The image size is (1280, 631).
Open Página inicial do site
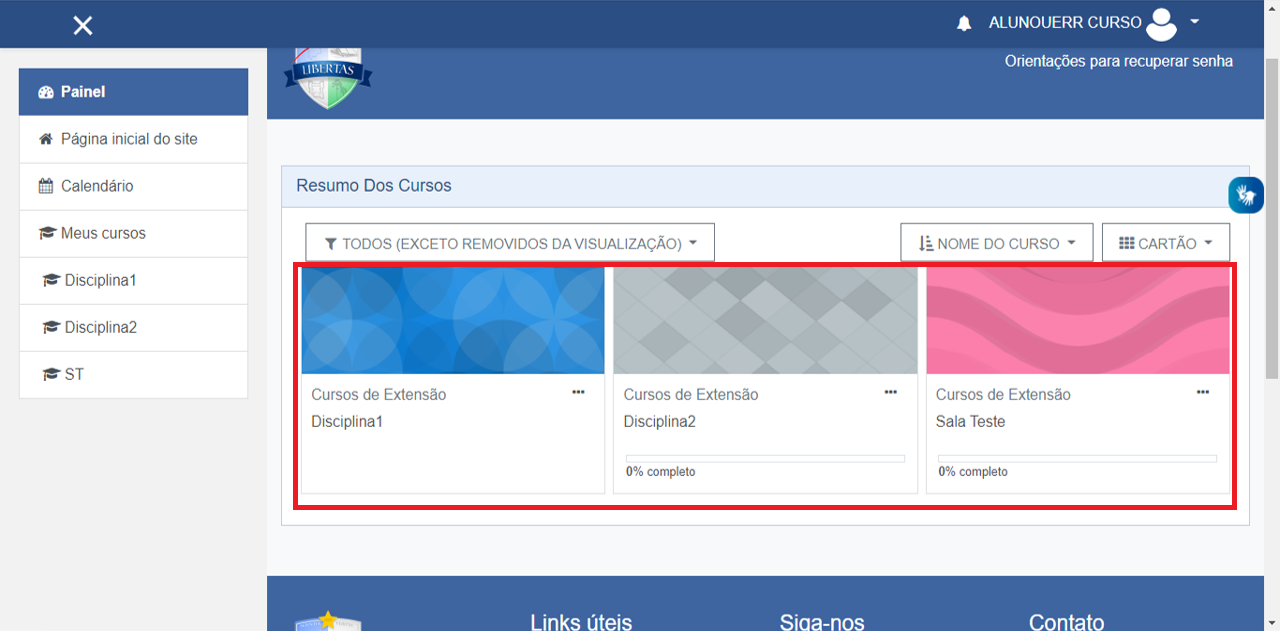tap(129, 139)
